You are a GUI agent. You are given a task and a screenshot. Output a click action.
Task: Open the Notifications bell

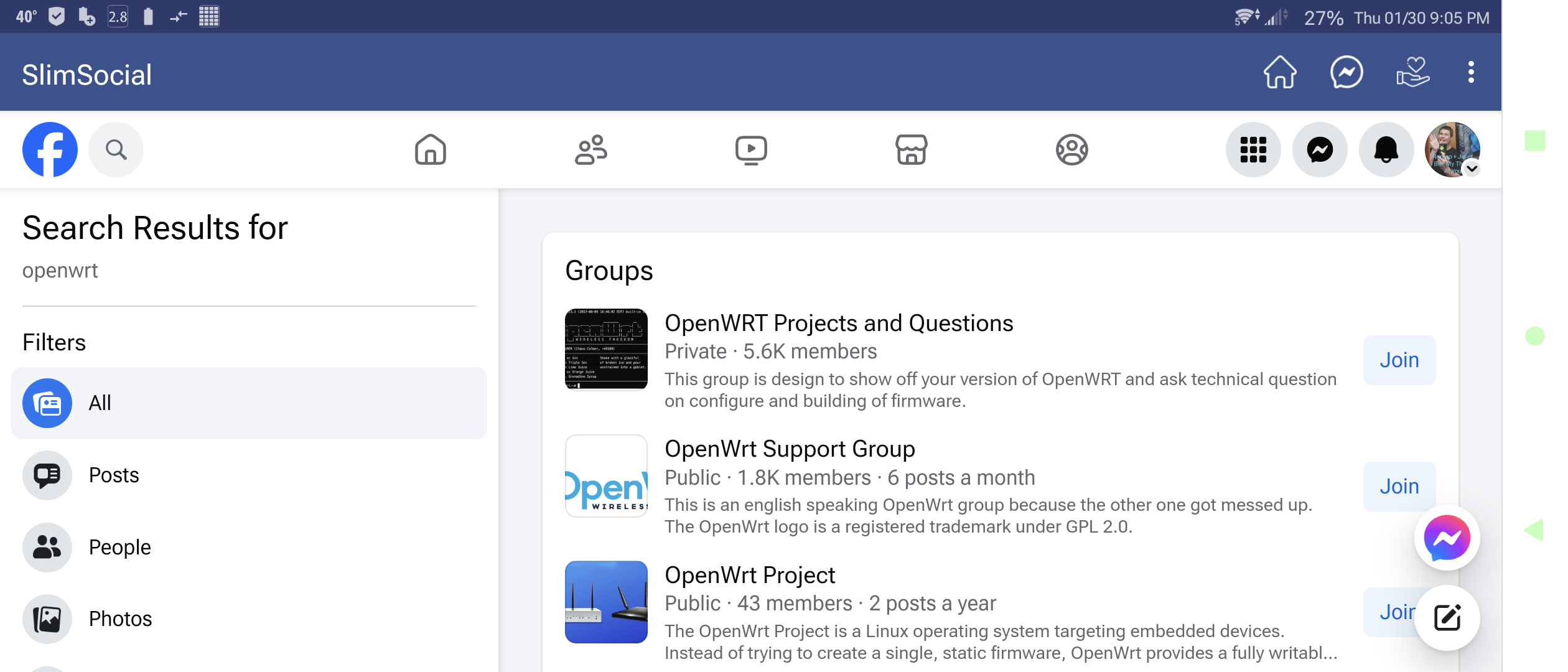click(1386, 149)
